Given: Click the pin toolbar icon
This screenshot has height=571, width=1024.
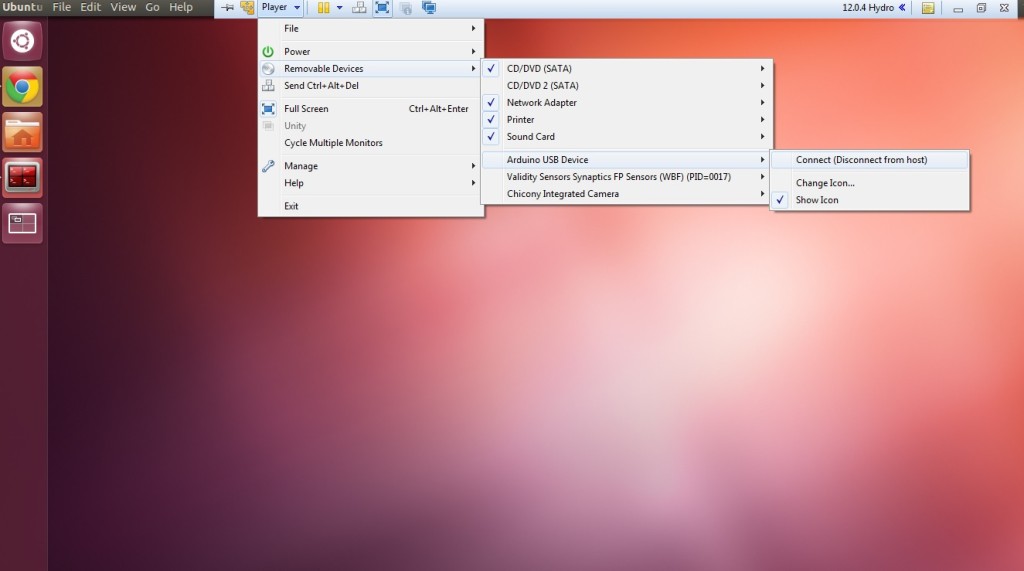Looking at the screenshot, I should tap(227, 8).
